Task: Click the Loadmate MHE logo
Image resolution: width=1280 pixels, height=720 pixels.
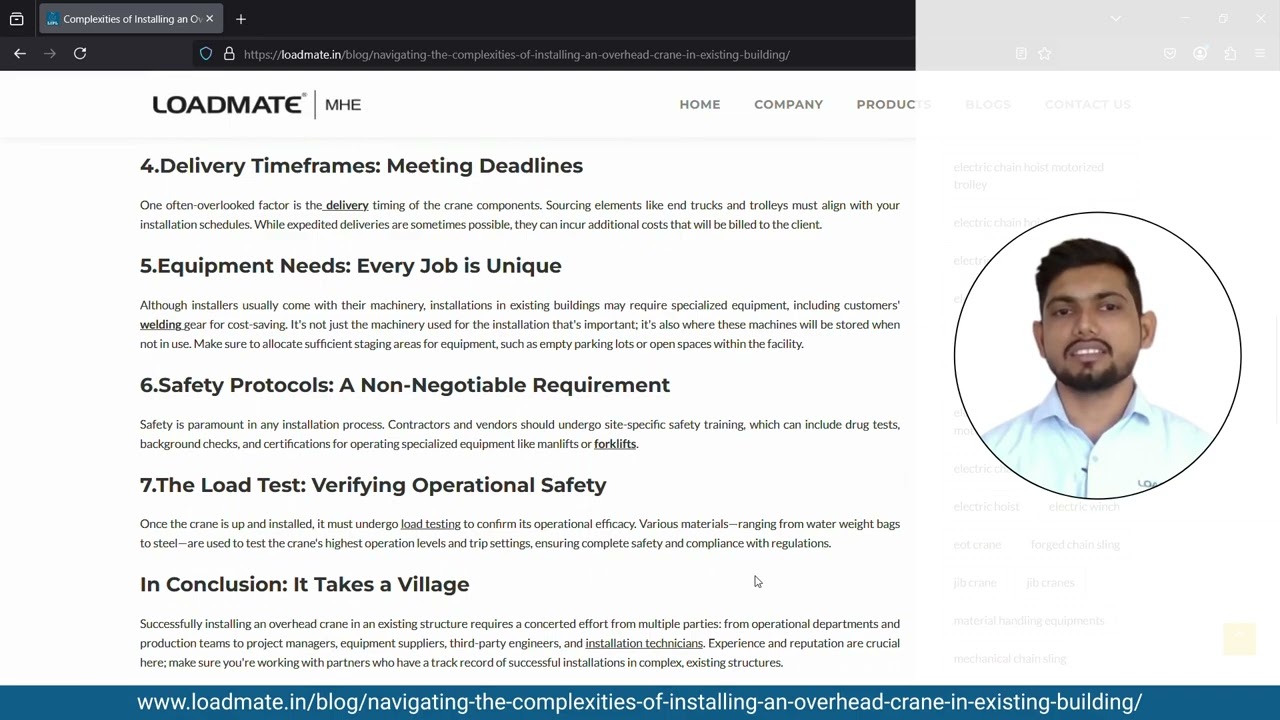Action: tap(257, 104)
